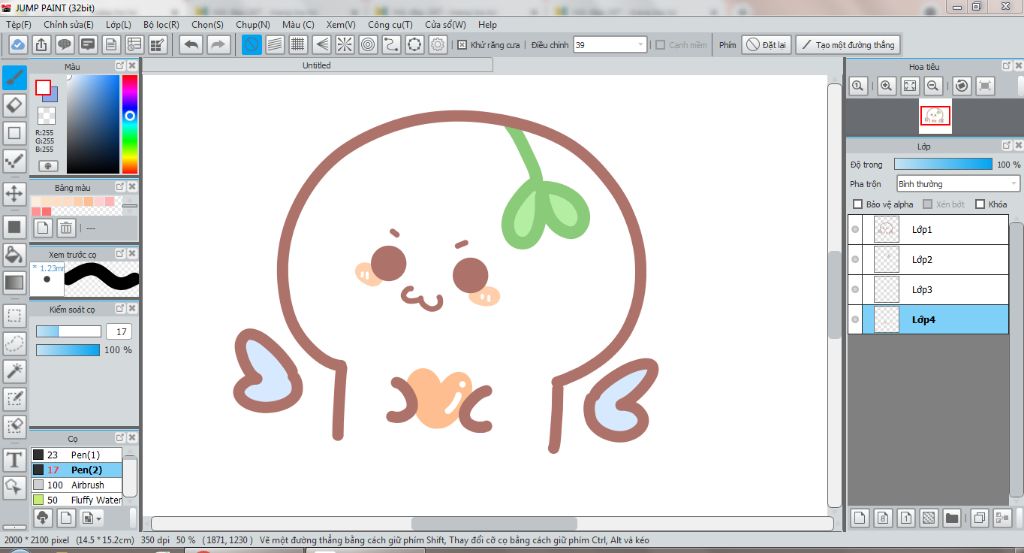Select the Lasso selection tool
Image resolution: width=1024 pixels, height=553 pixels.
pyautogui.click(x=14, y=343)
